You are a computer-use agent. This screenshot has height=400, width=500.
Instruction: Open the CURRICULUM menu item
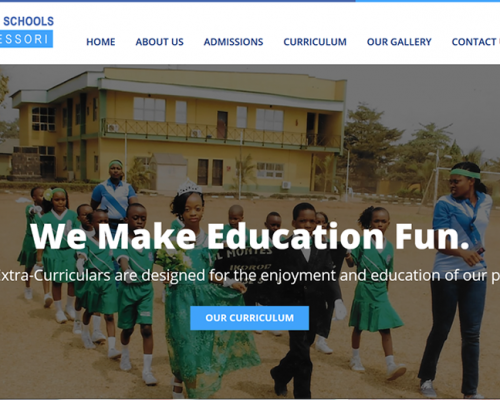click(315, 42)
